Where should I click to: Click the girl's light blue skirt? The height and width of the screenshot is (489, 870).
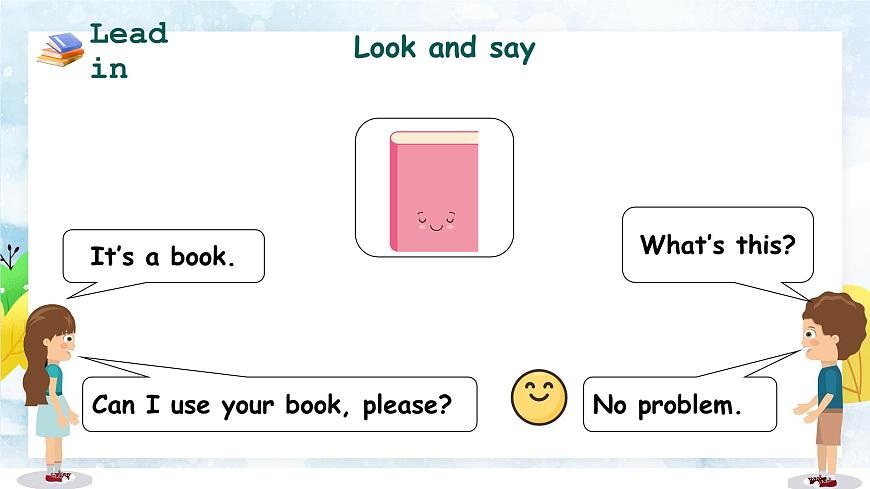point(53,415)
